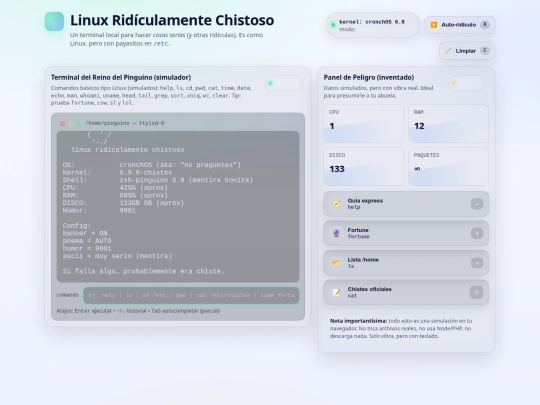Click the kernel cronchOS status pill
The image size is (540, 405).
[x=373, y=25]
